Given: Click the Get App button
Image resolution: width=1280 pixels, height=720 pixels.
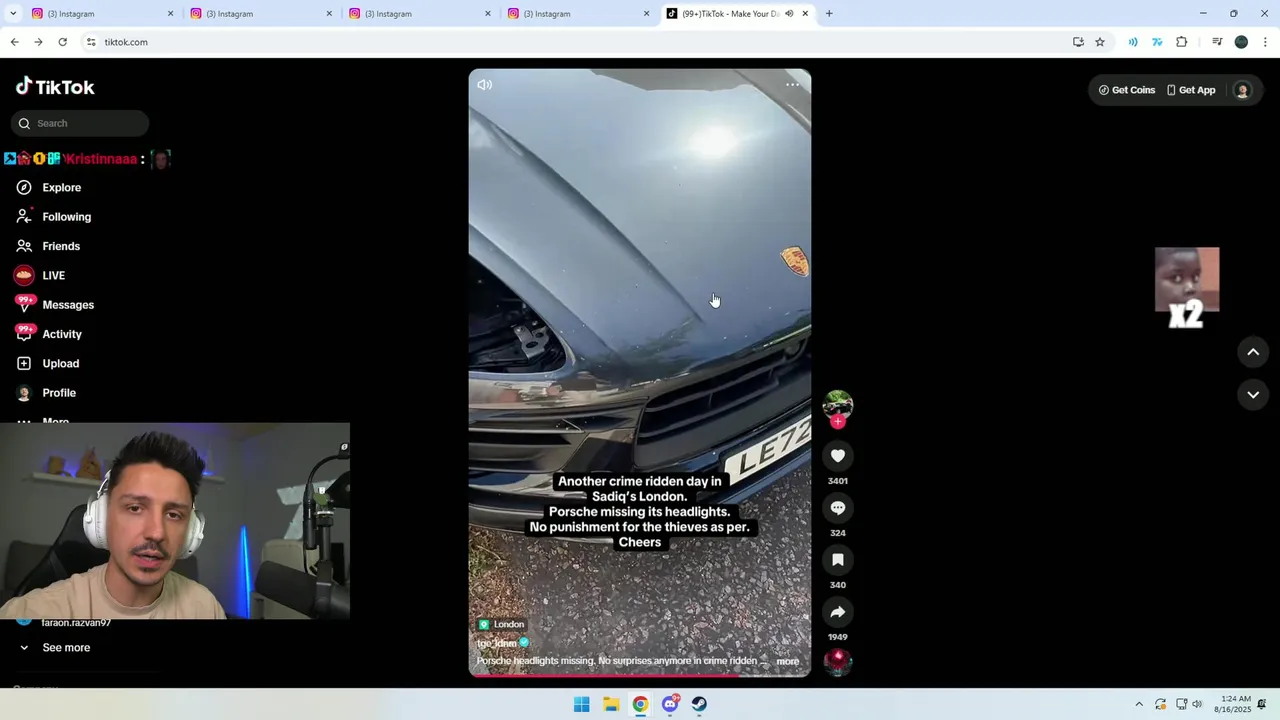Looking at the screenshot, I should [x=1191, y=90].
